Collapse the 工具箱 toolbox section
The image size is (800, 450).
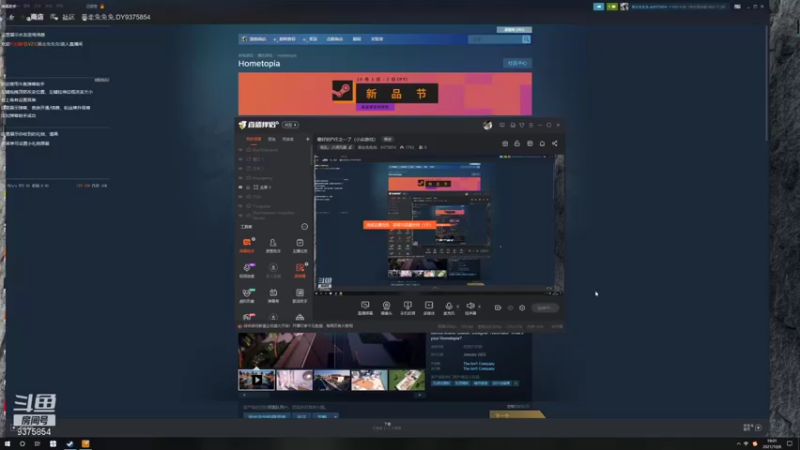click(305, 227)
